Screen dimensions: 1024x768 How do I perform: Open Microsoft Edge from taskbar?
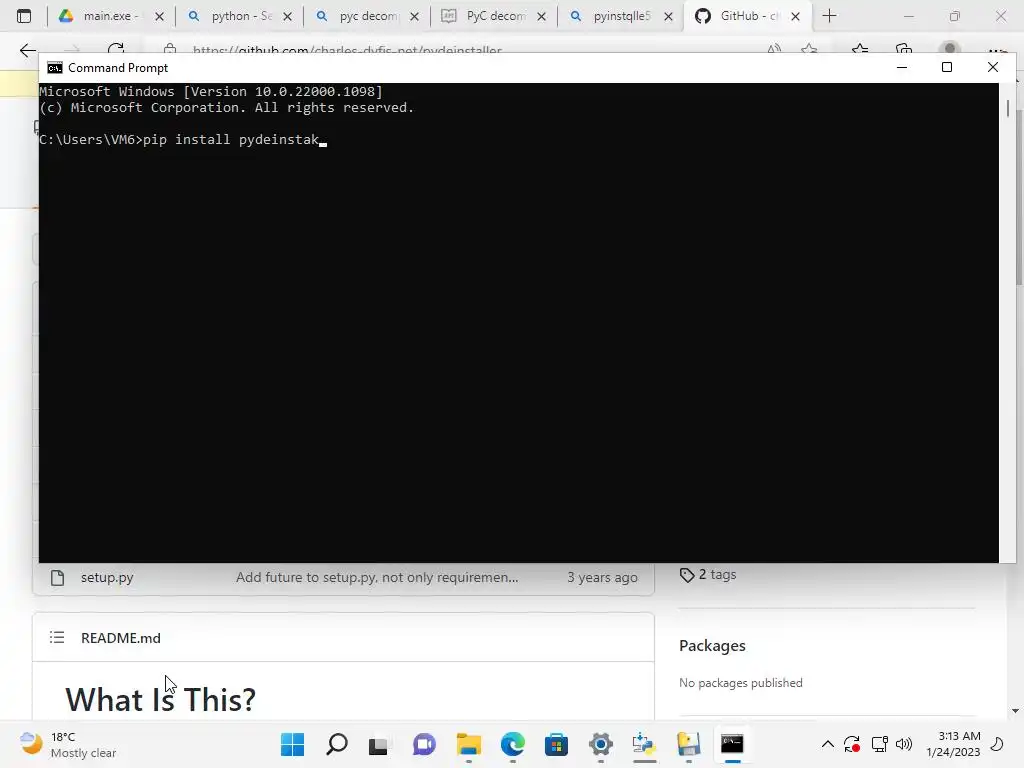click(x=513, y=744)
